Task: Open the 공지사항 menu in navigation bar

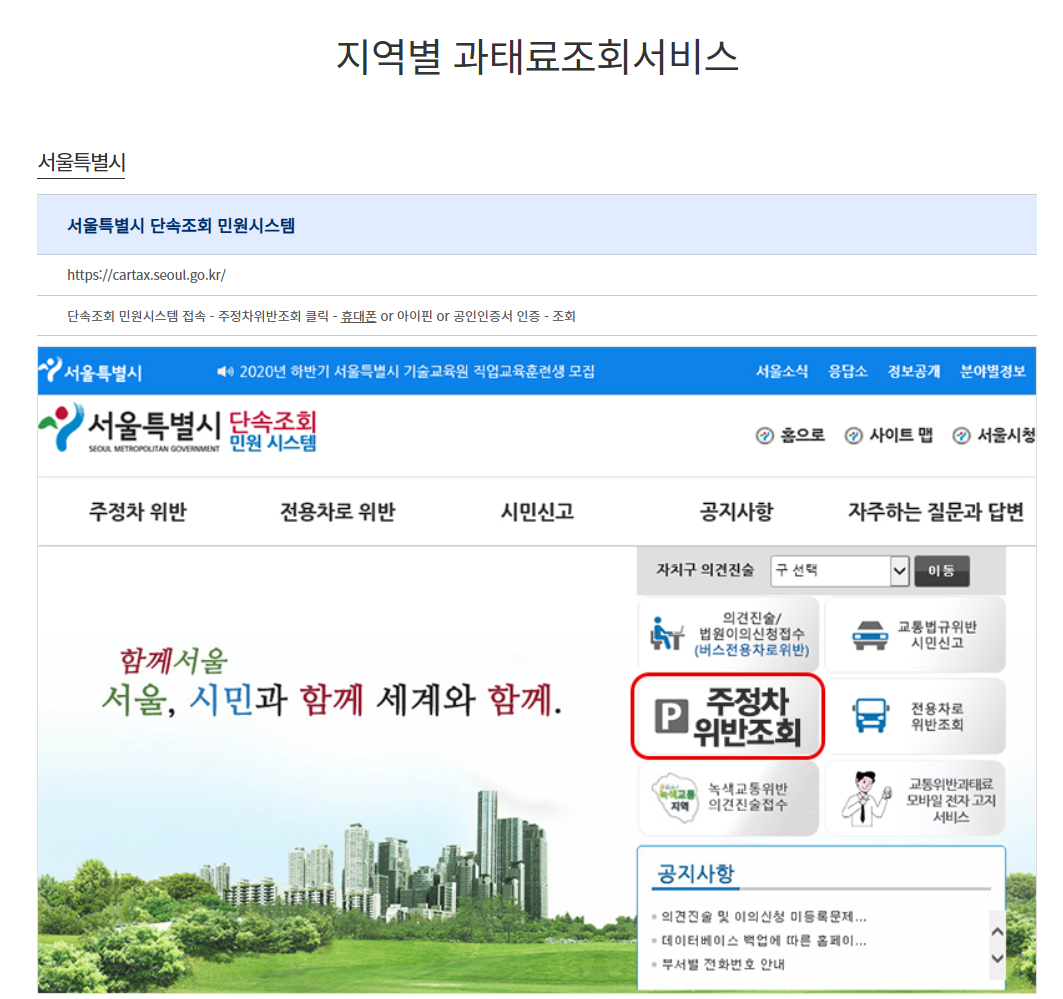Action: pyautogui.click(x=736, y=511)
